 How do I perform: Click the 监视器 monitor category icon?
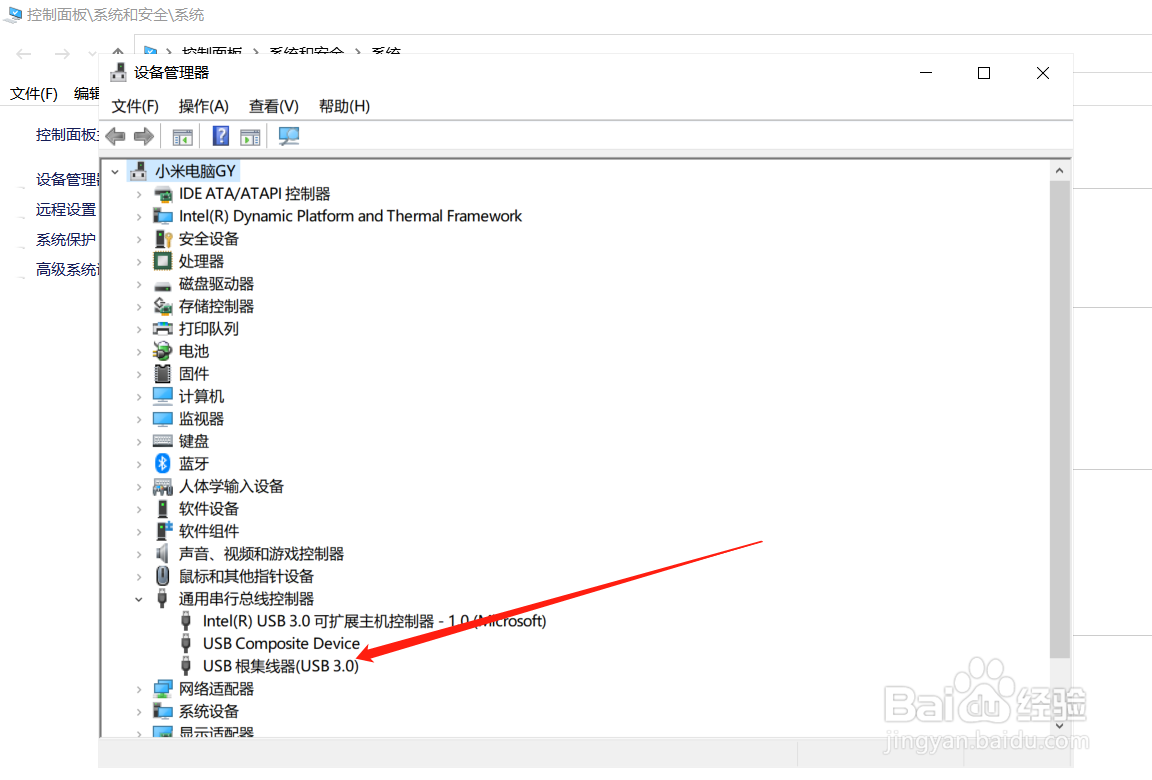point(161,418)
